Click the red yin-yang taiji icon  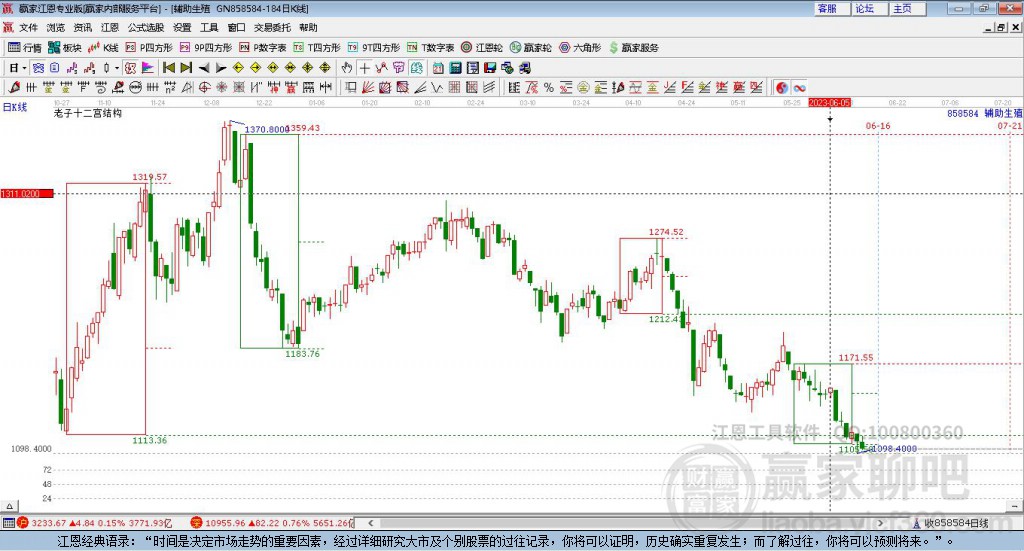click(782, 87)
